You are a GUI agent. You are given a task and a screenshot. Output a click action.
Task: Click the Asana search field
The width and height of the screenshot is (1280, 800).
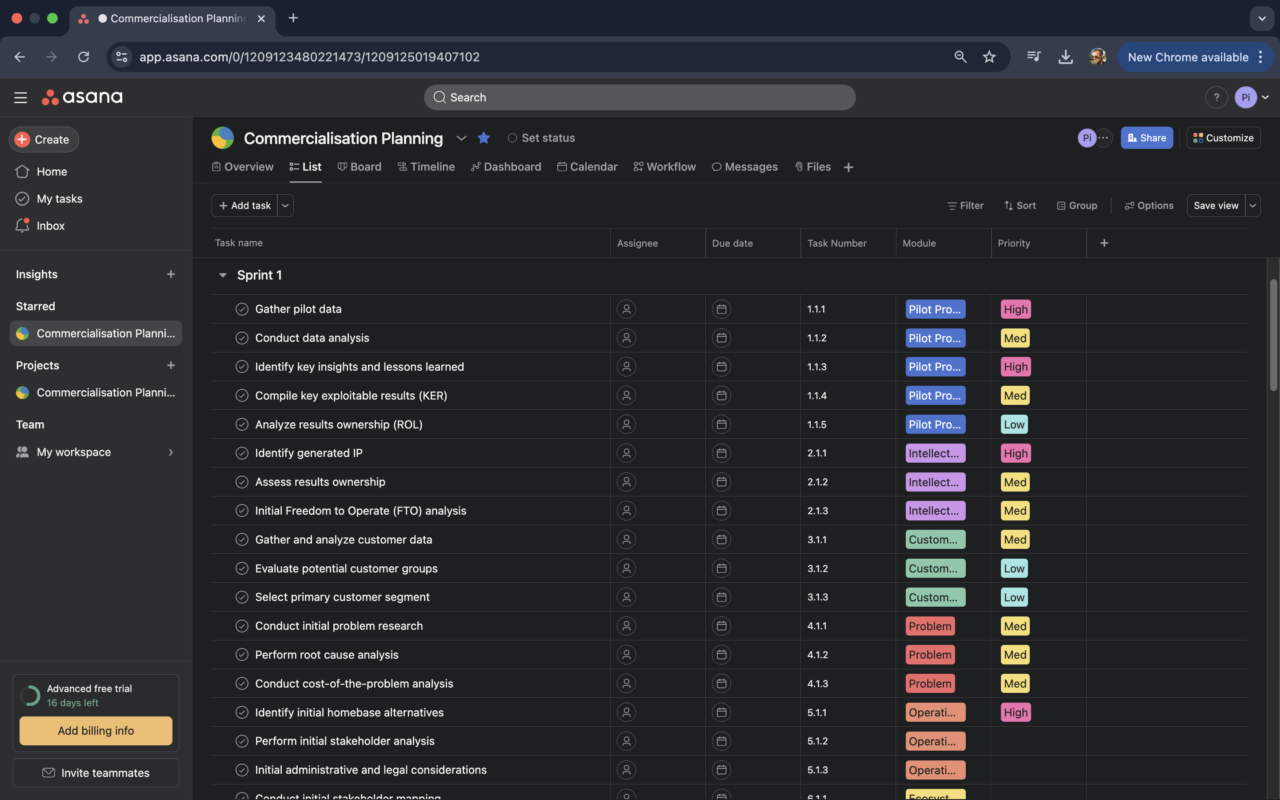(640, 97)
